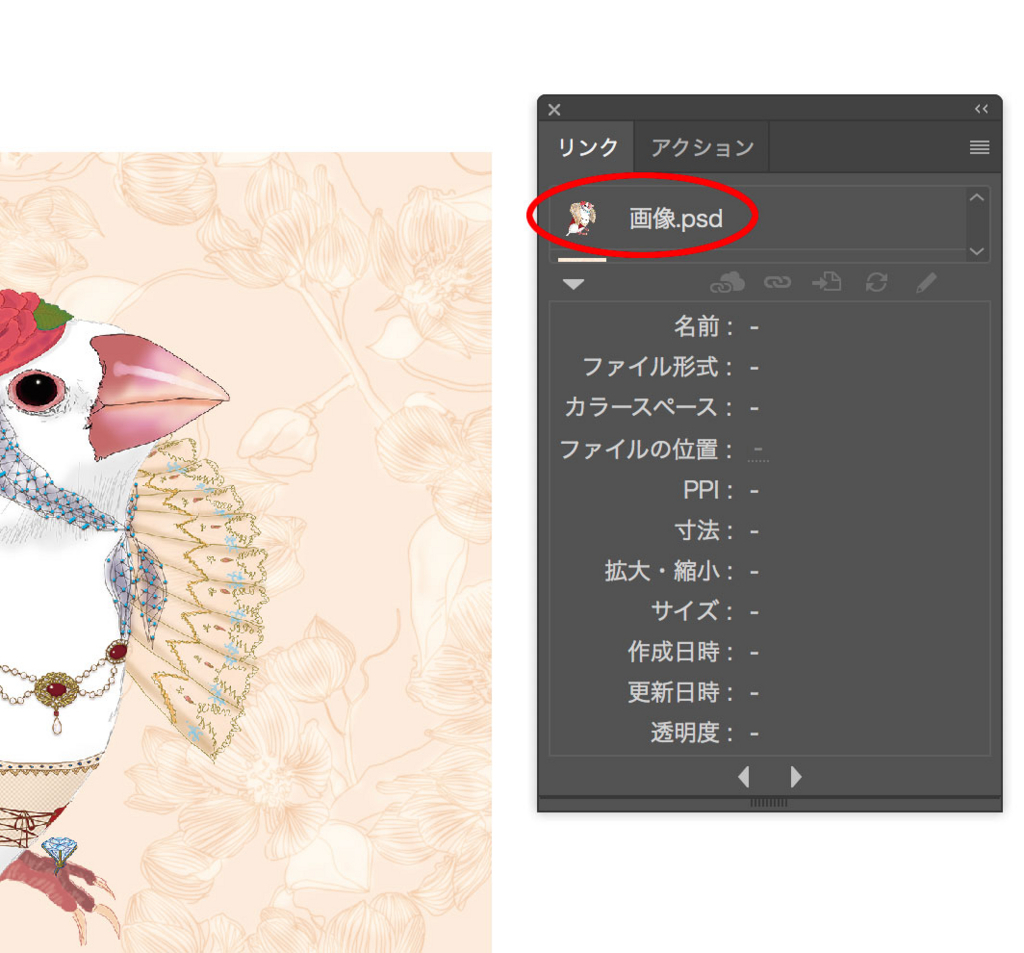The height and width of the screenshot is (953, 1024).
Task: Go to next link with right arrow
Action: pos(795,777)
